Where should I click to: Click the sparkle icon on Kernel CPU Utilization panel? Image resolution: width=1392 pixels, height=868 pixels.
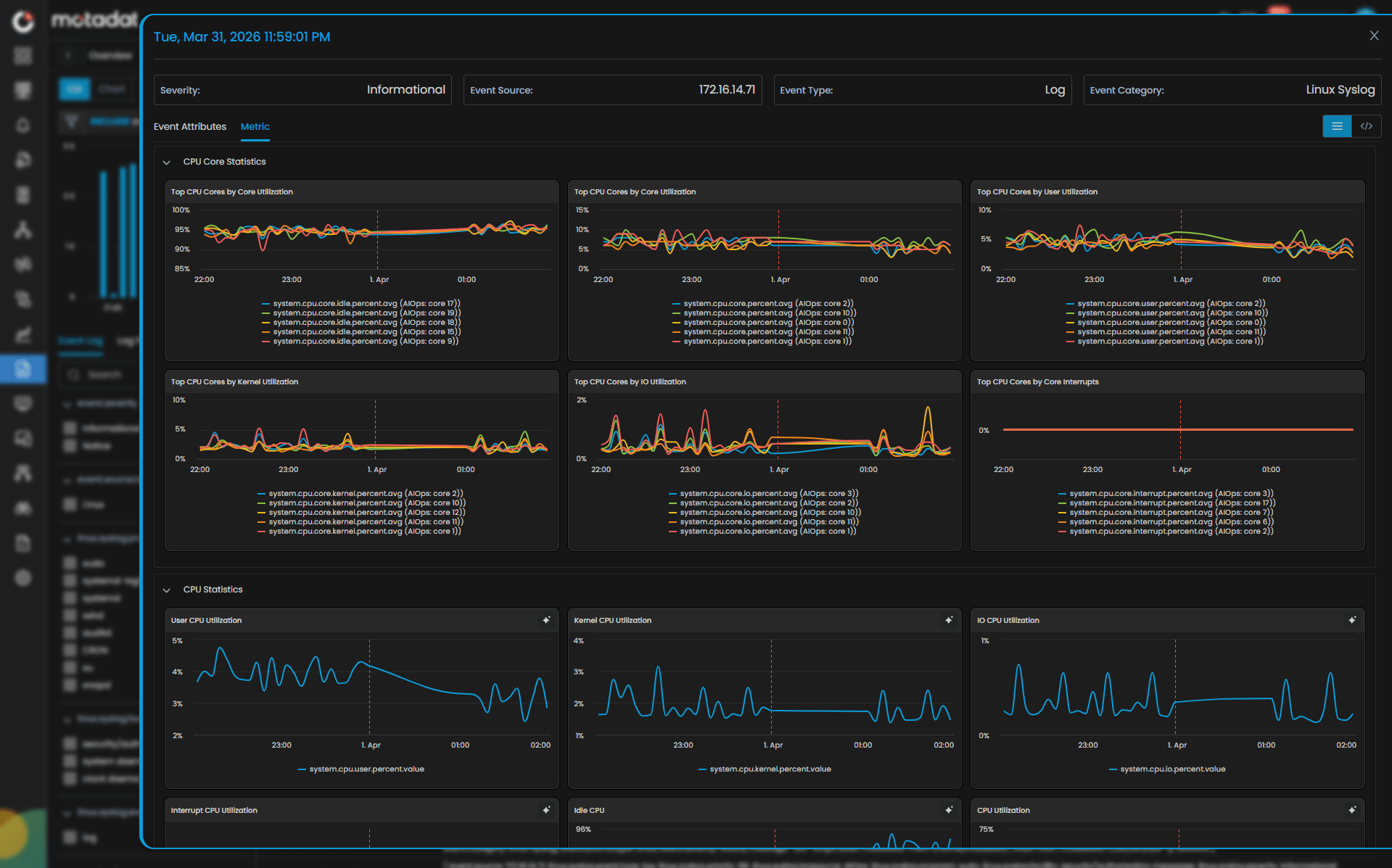[x=949, y=620]
